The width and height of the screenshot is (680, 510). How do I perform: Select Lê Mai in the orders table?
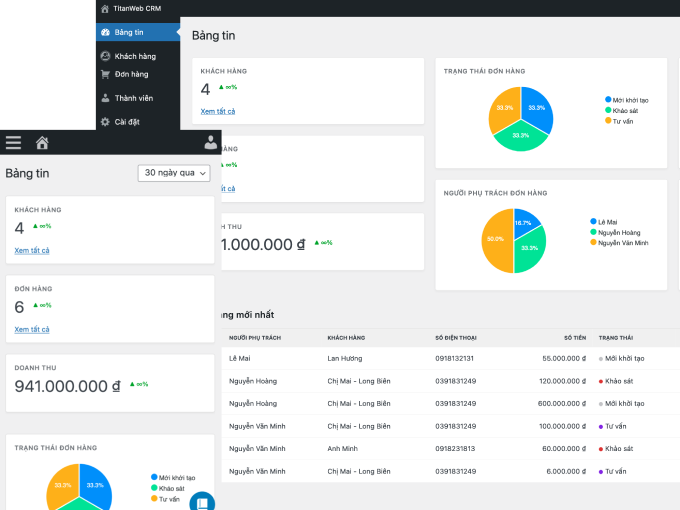tap(240, 359)
